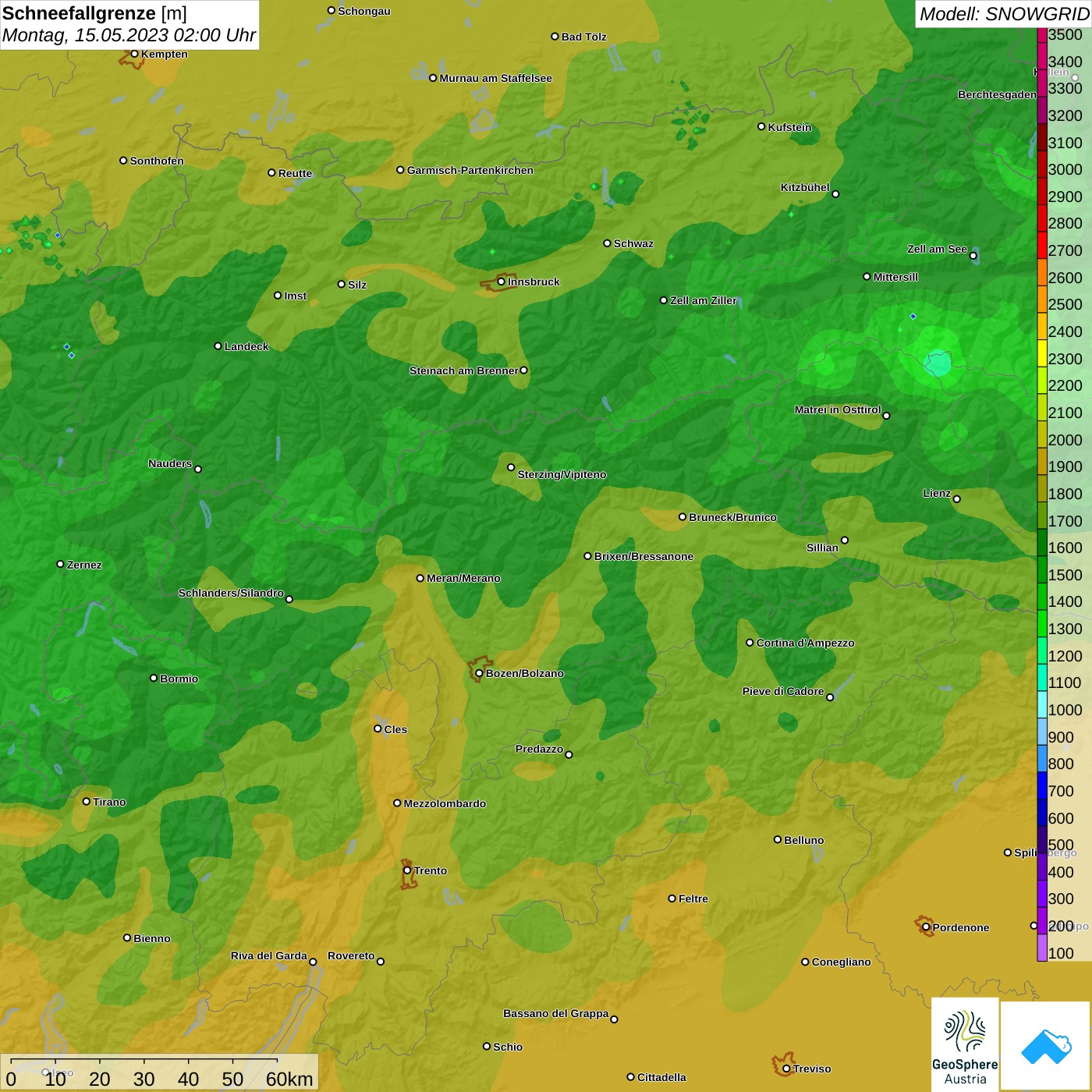Click the Schneefallgrenze [m] title
Image resolution: width=1092 pixels, height=1092 pixels.
click(x=94, y=13)
